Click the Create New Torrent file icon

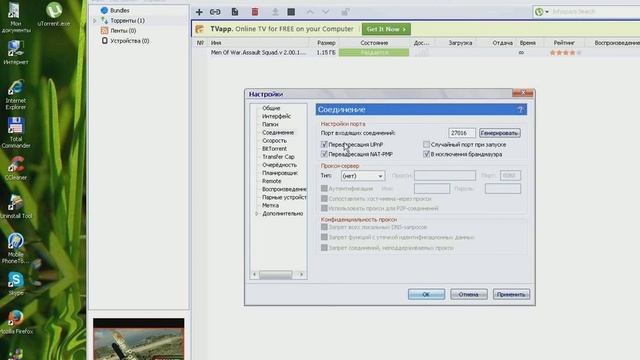(235, 12)
